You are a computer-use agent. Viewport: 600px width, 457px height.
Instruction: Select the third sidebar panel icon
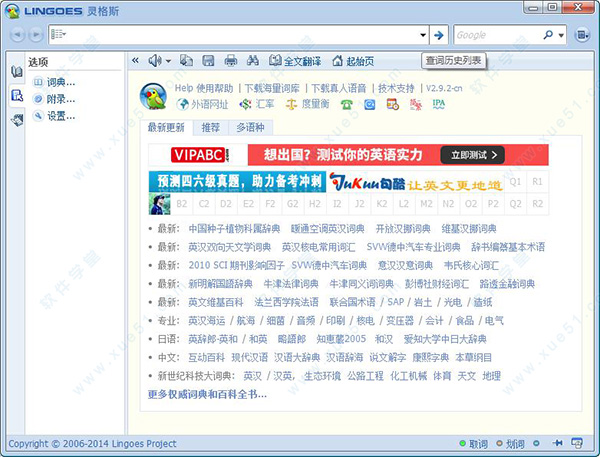[17, 120]
